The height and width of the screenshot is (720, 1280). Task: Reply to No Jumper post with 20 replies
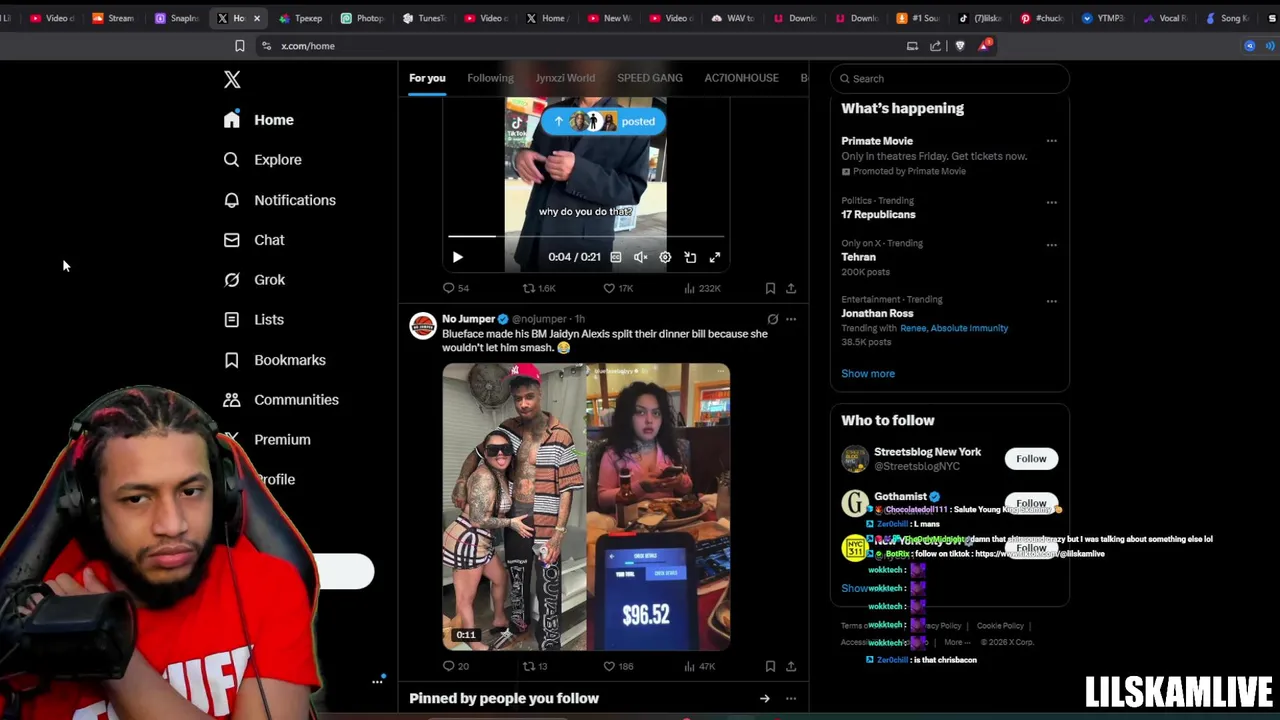tap(456, 666)
